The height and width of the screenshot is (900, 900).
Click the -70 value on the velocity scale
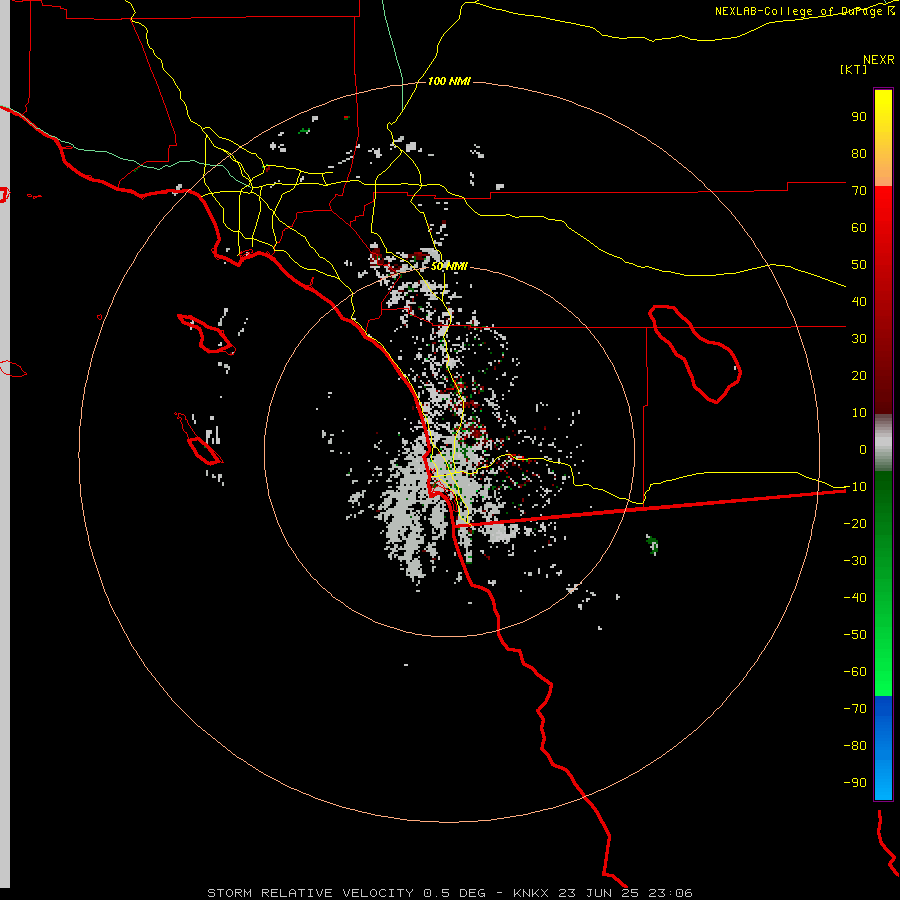855,709
